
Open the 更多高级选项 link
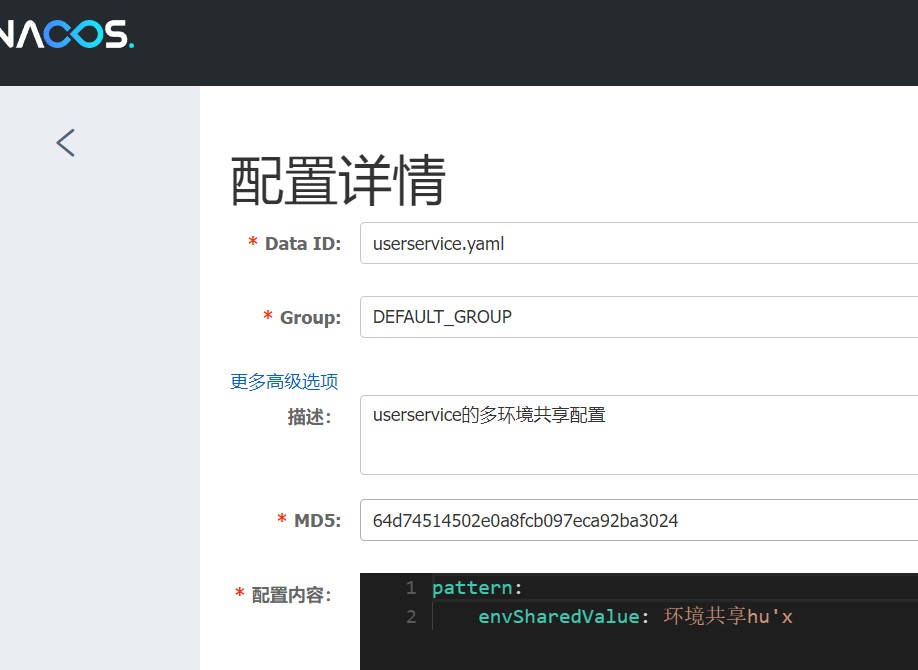click(284, 382)
